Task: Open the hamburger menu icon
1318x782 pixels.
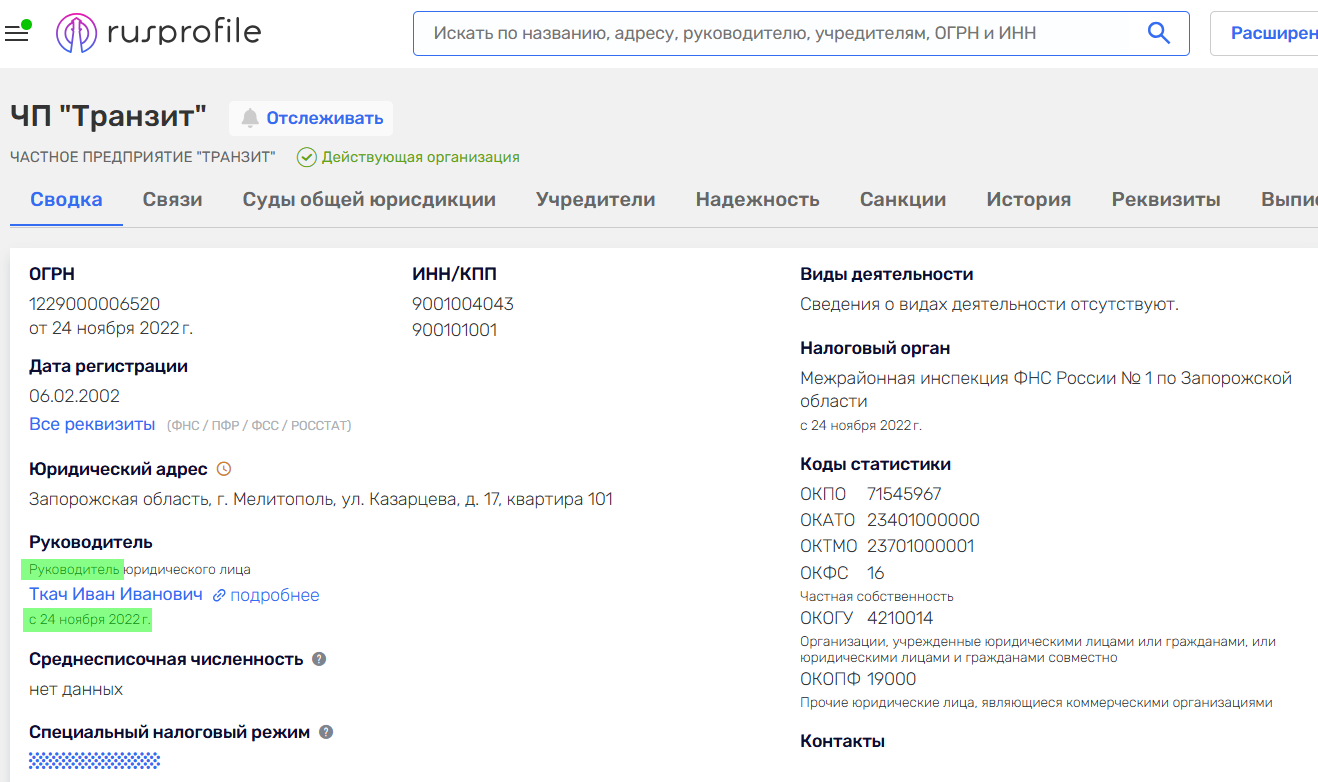Action: click(x=16, y=34)
